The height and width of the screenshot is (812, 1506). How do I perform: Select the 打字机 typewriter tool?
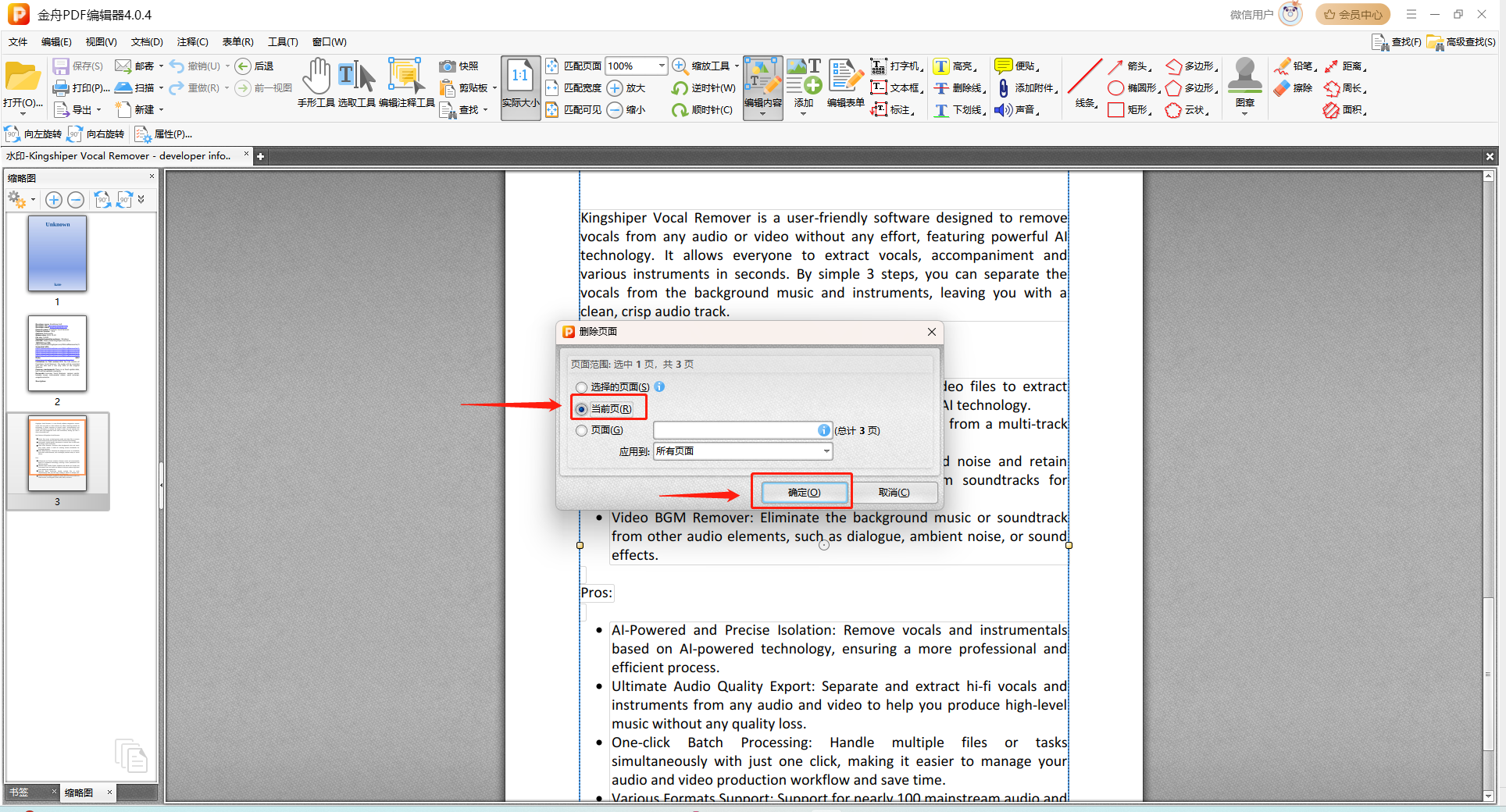pyautogui.click(x=898, y=66)
